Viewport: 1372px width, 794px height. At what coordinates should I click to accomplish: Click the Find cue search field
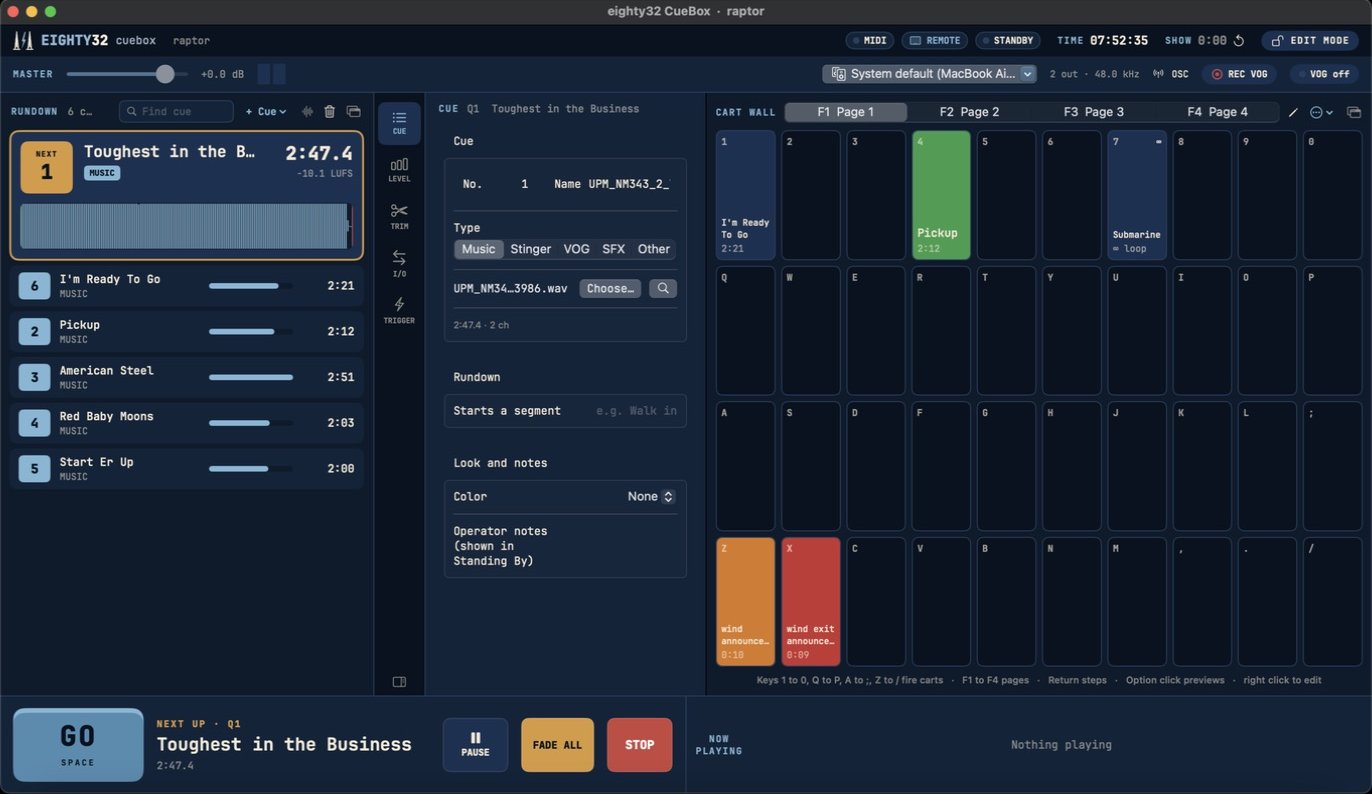176,112
